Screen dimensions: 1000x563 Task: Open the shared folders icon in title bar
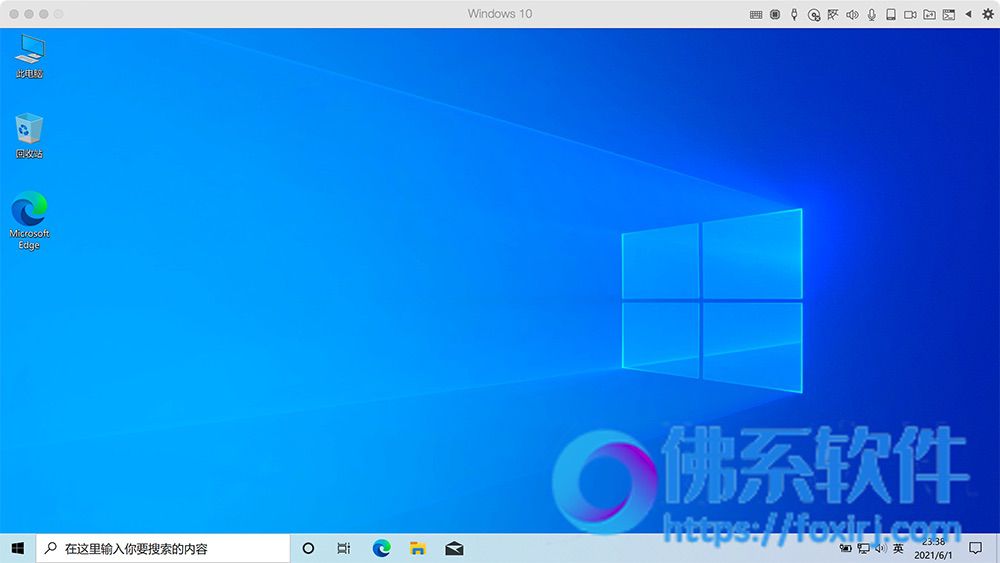click(930, 14)
